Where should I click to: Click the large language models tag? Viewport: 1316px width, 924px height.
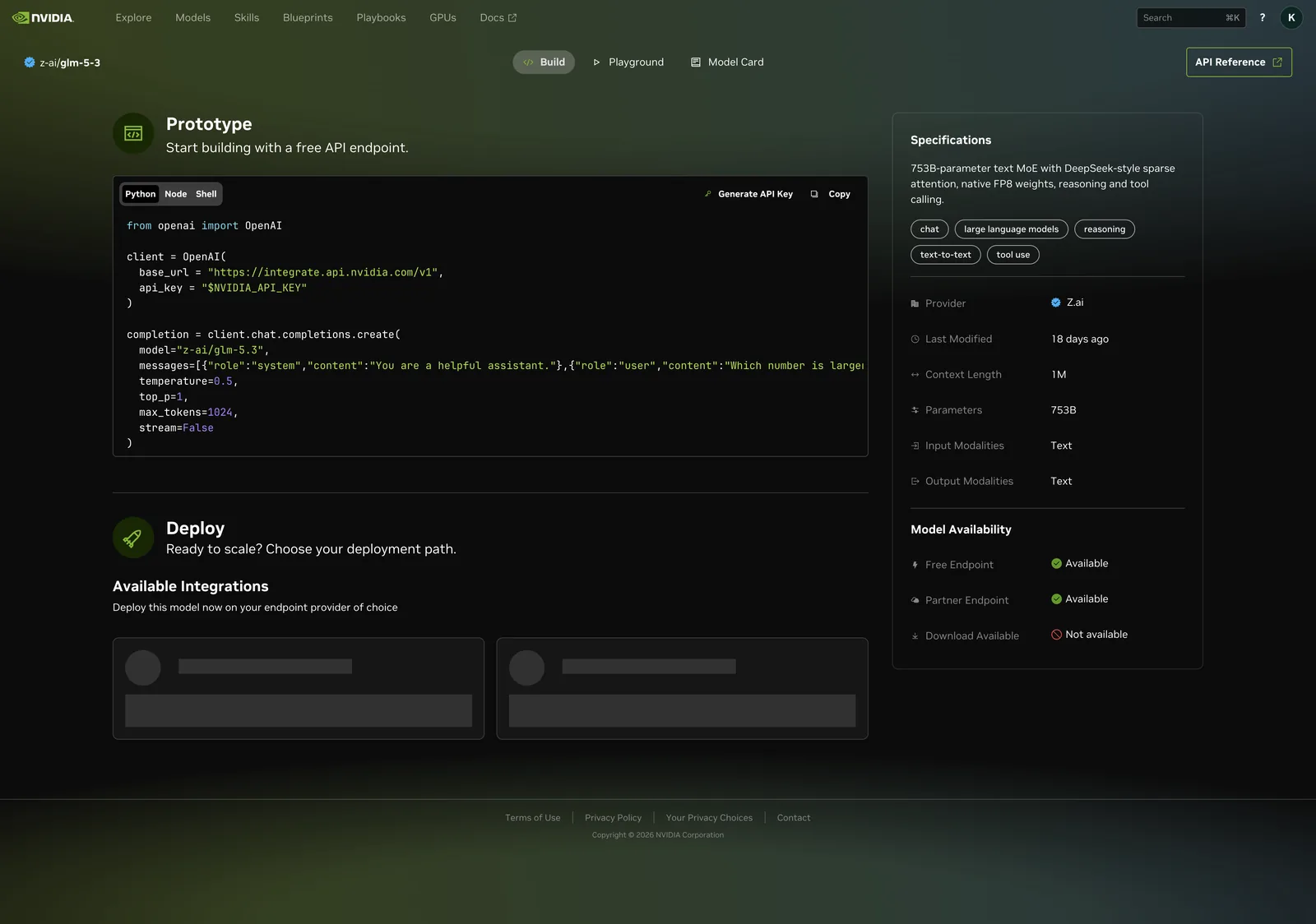click(1012, 229)
